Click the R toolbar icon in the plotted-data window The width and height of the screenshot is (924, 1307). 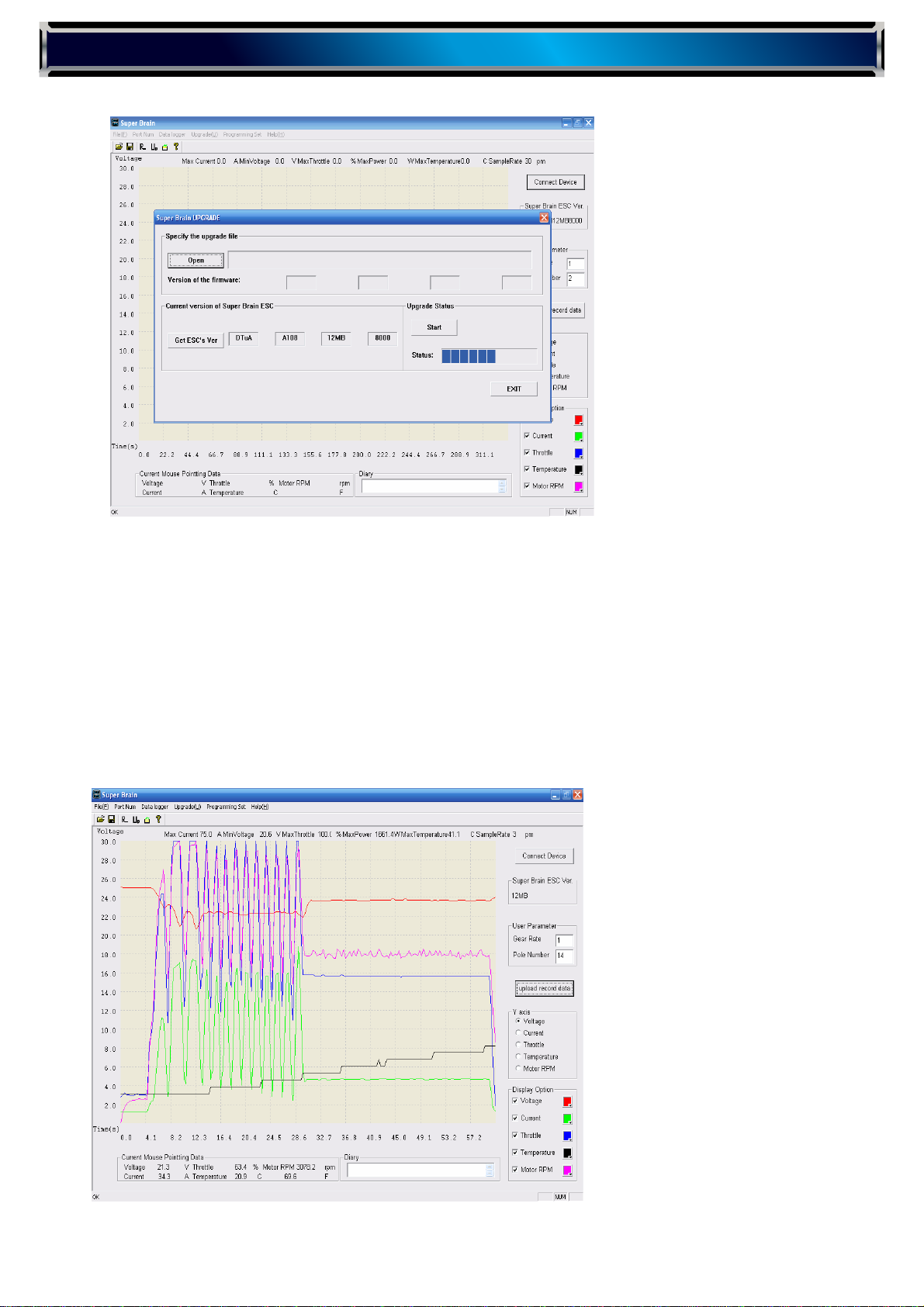[124, 819]
